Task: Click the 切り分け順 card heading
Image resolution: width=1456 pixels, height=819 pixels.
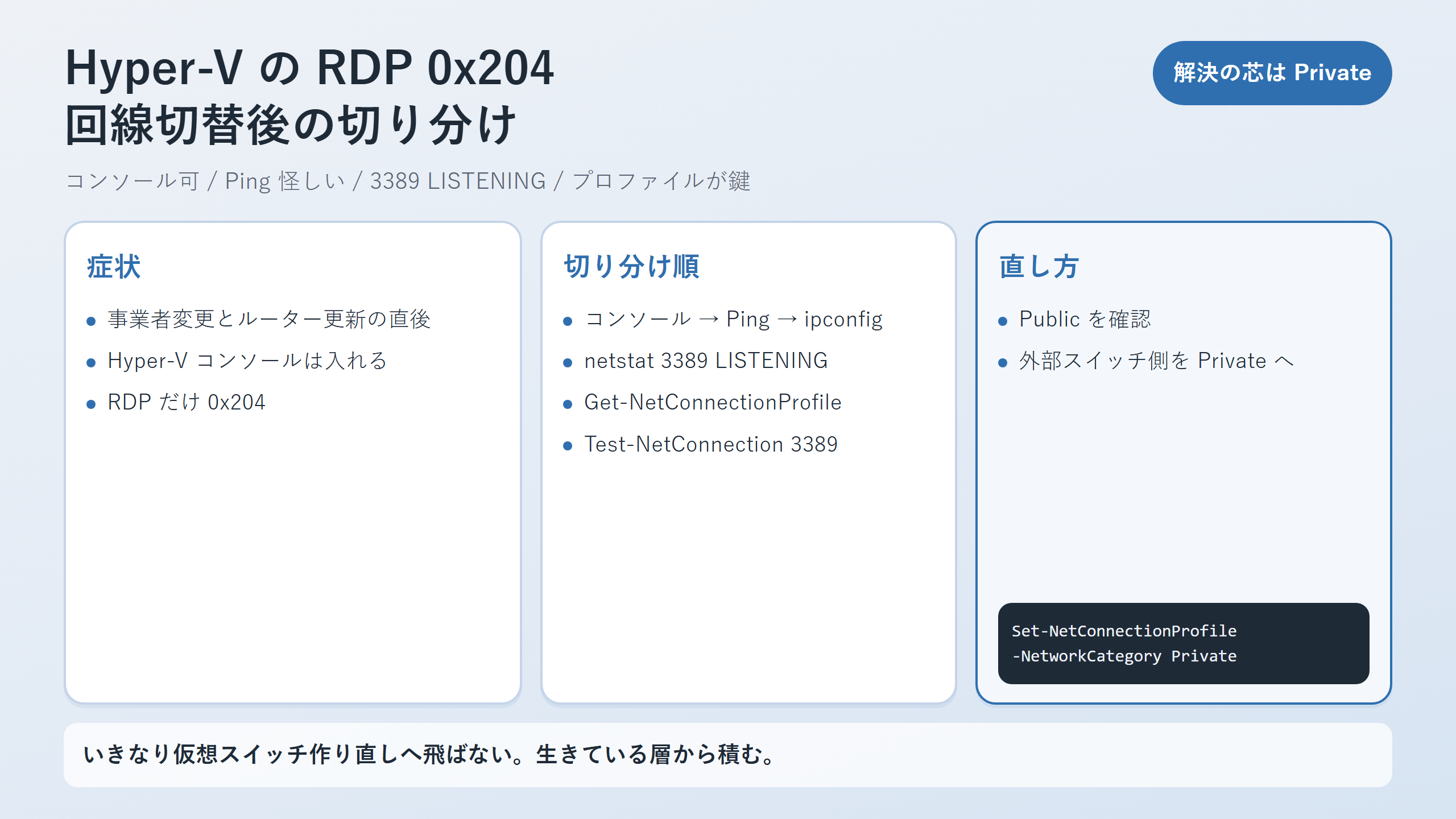Action: 631,266
